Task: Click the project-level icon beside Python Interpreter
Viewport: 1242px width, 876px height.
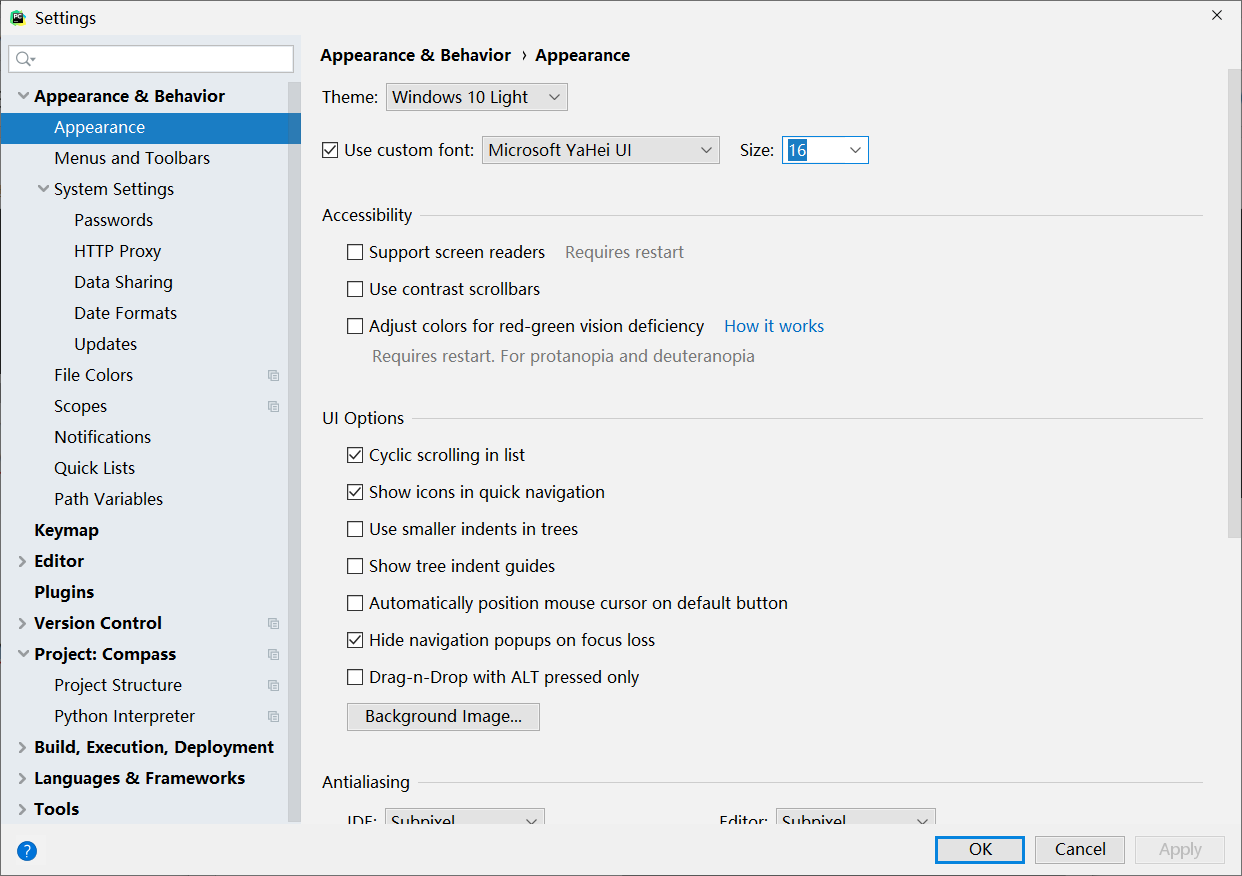Action: [273, 717]
